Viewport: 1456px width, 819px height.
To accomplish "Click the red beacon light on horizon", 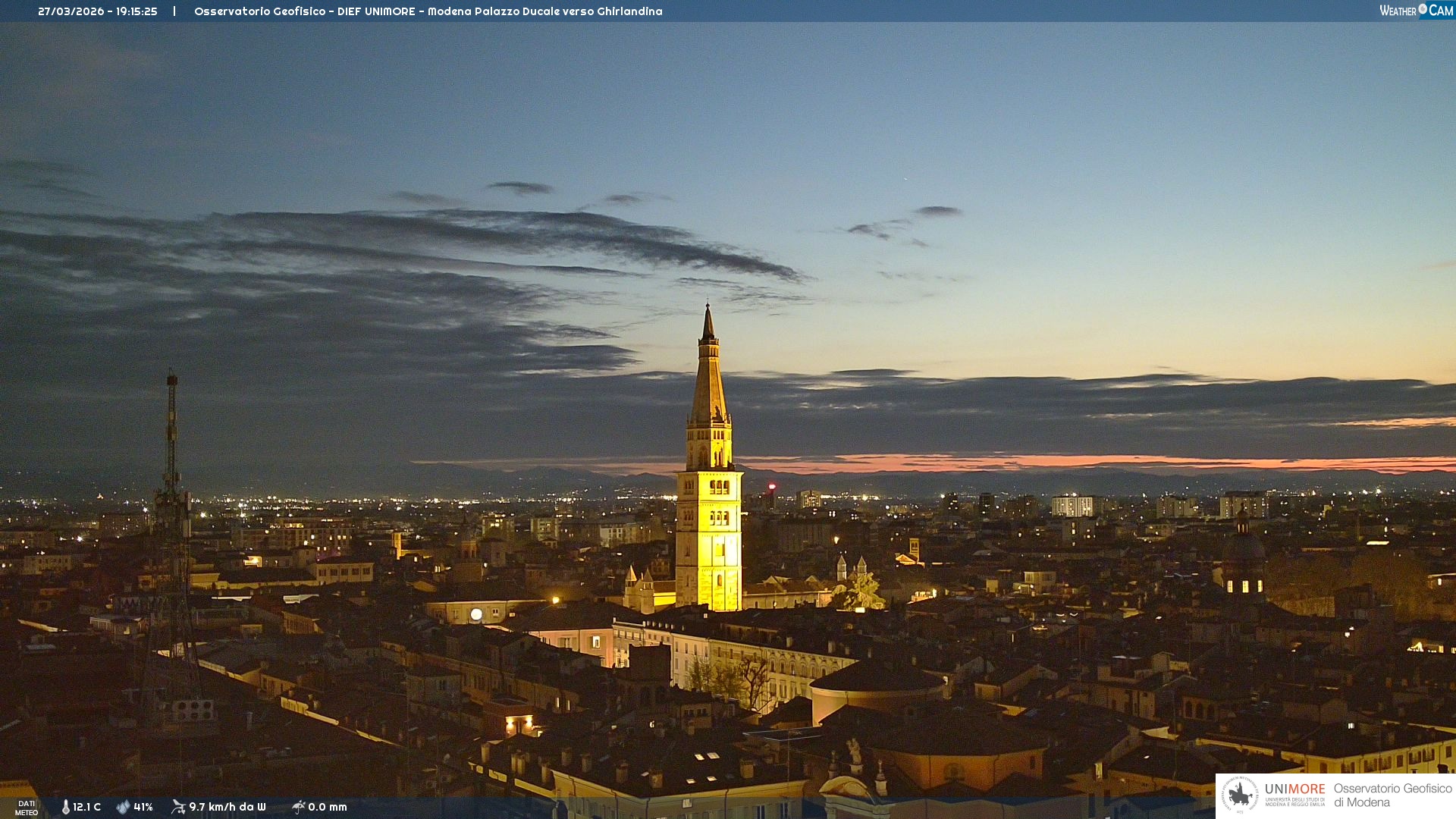I will pyautogui.click(x=772, y=486).
